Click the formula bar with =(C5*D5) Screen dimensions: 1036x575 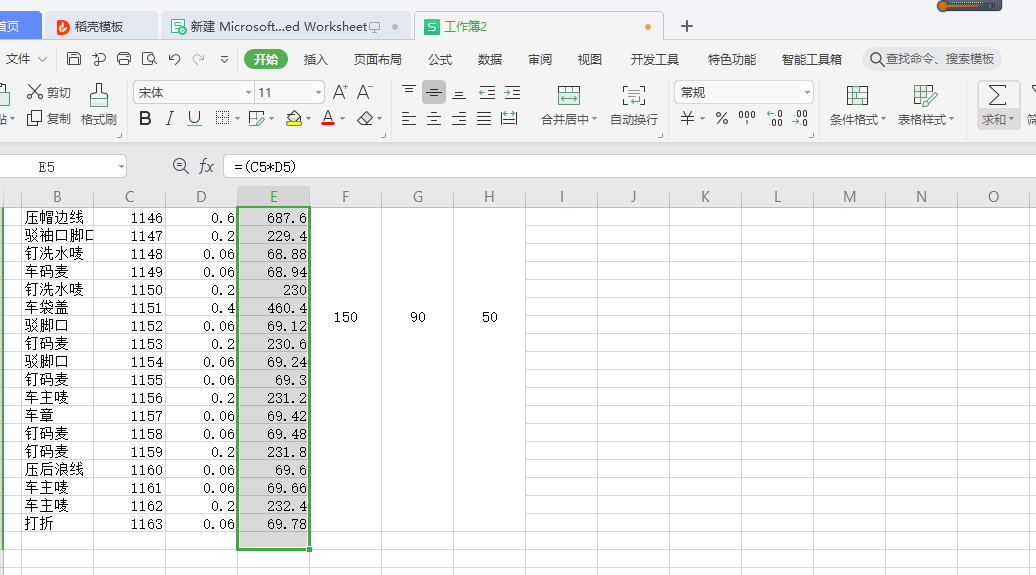pyautogui.click(x=630, y=167)
